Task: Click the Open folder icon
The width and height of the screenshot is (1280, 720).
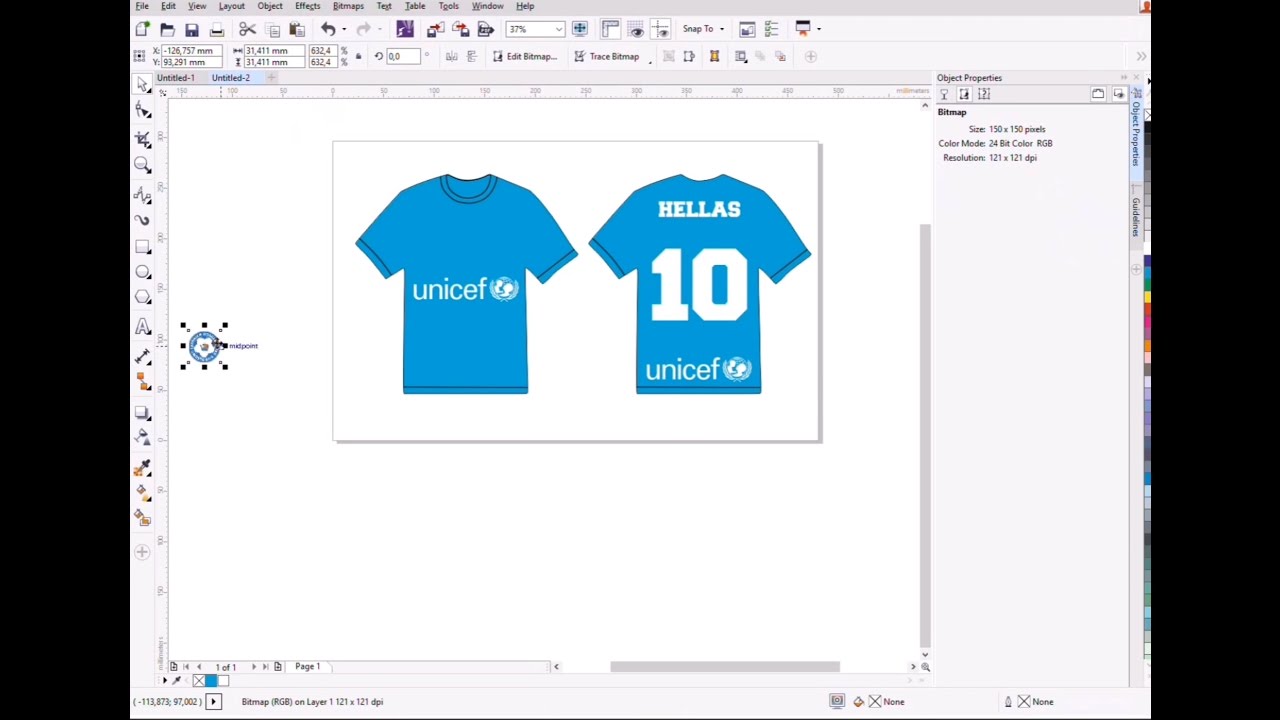Action: click(167, 29)
